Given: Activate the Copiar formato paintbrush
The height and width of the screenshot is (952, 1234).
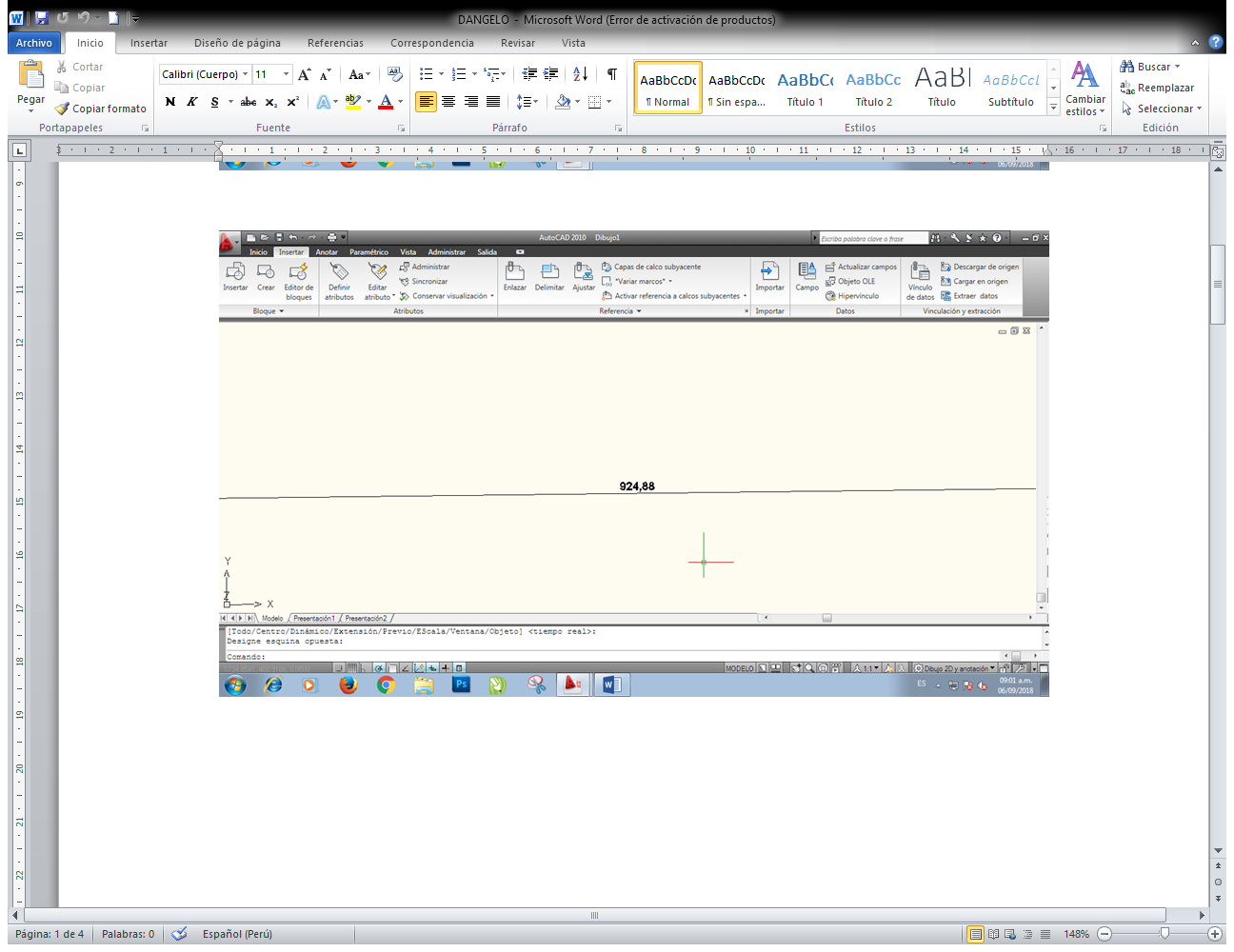Looking at the screenshot, I should click(100, 109).
